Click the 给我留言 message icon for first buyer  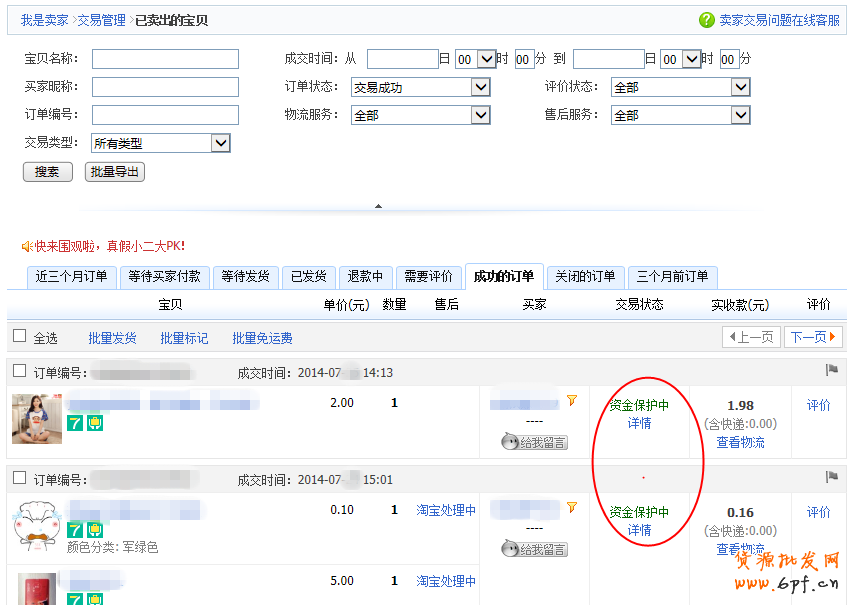(534, 442)
